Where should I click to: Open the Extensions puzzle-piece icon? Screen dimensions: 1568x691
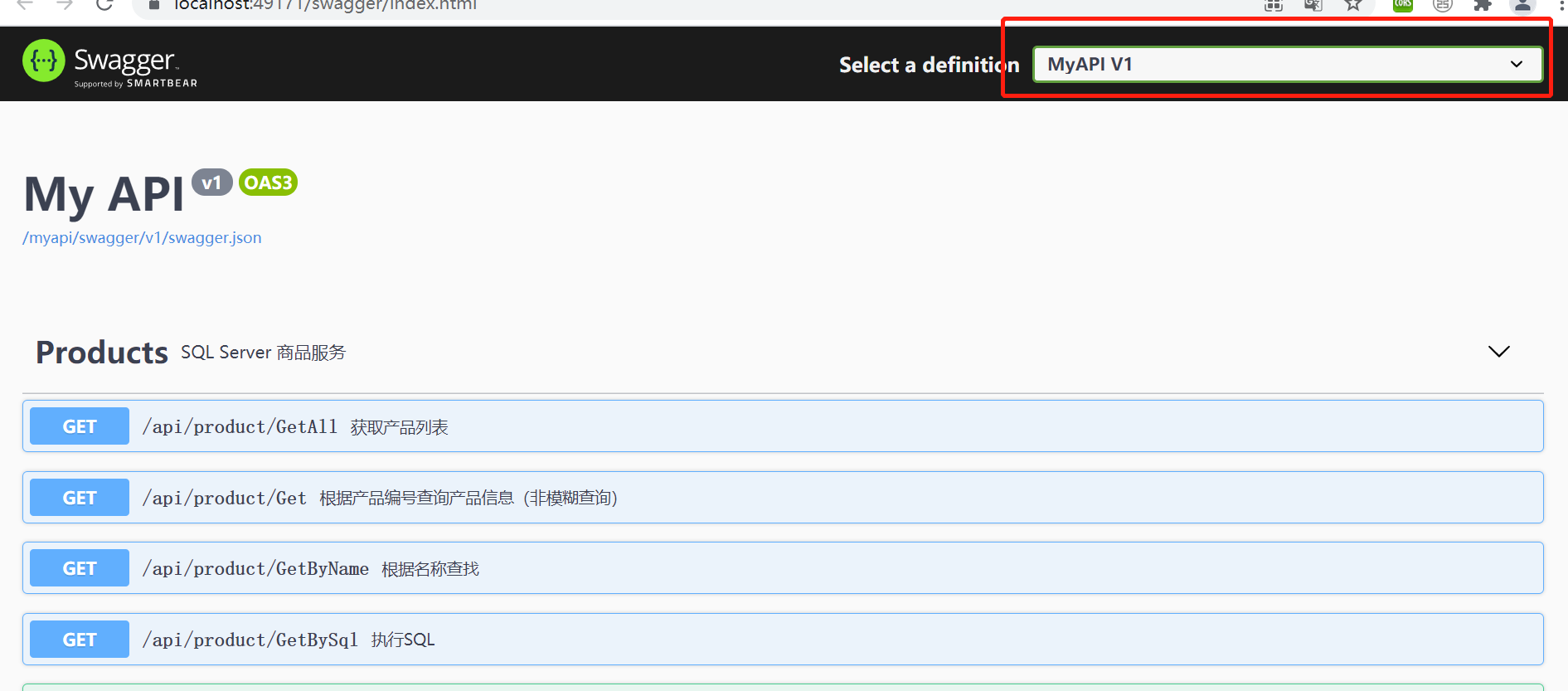click(1483, 5)
